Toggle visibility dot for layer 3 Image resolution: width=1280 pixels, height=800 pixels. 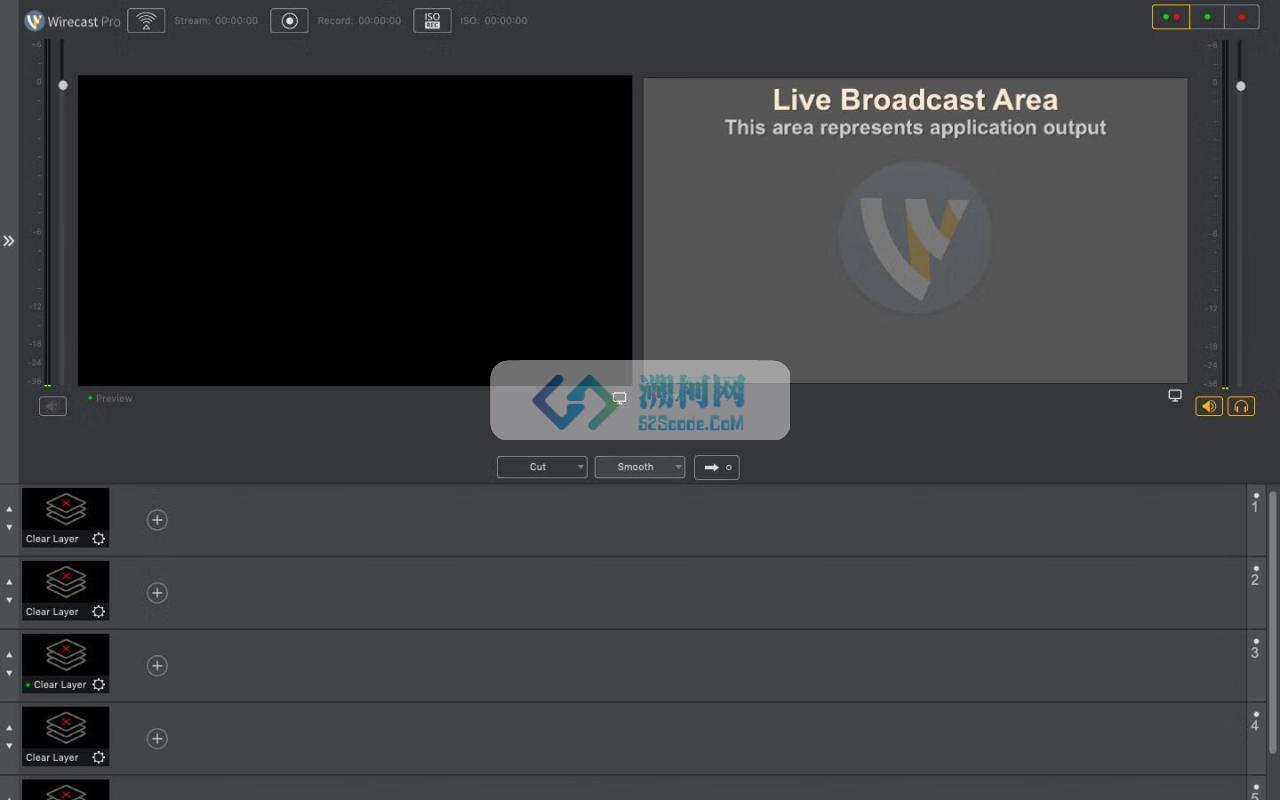[1256, 641]
